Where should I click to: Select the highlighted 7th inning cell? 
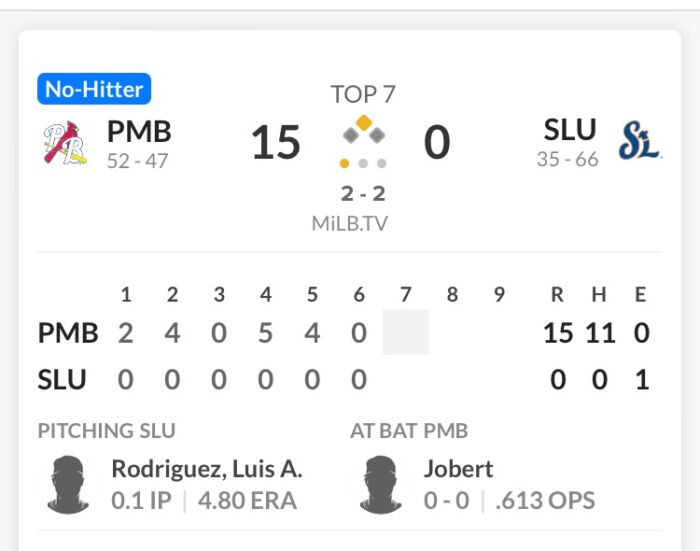point(406,332)
